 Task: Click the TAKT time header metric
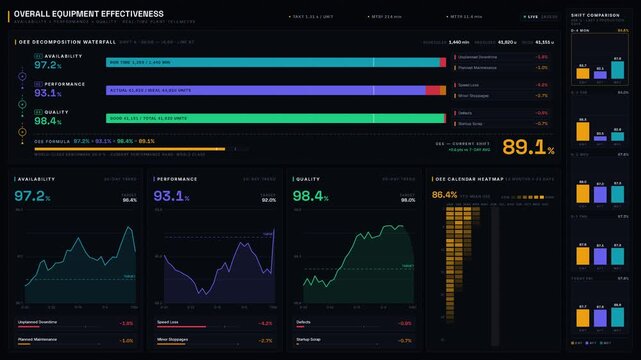click(311, 17)
